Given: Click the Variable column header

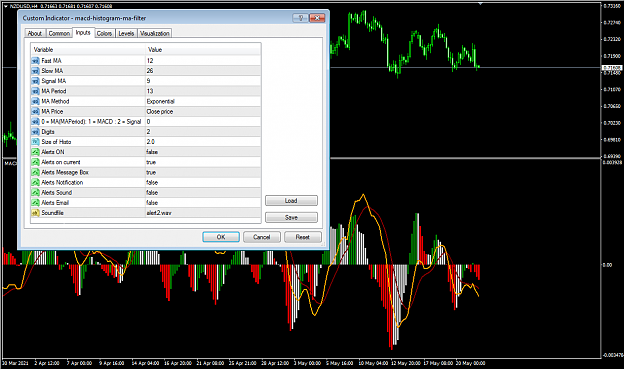Looking at the screenshot, I should click(88, 49).
